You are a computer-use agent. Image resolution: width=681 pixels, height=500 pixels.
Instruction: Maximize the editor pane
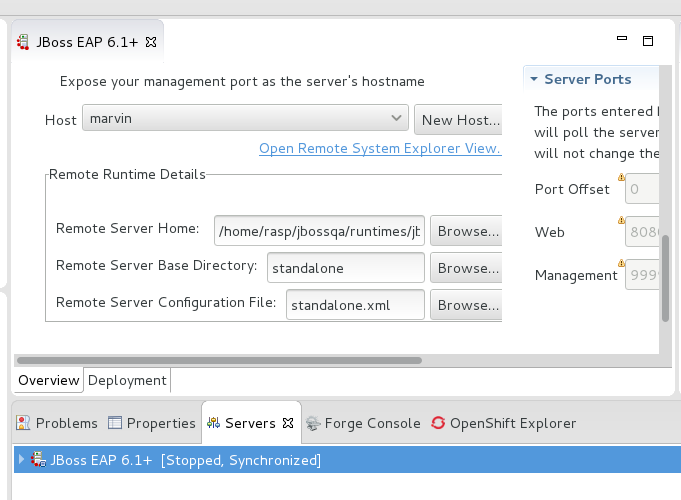click(647, 41)
